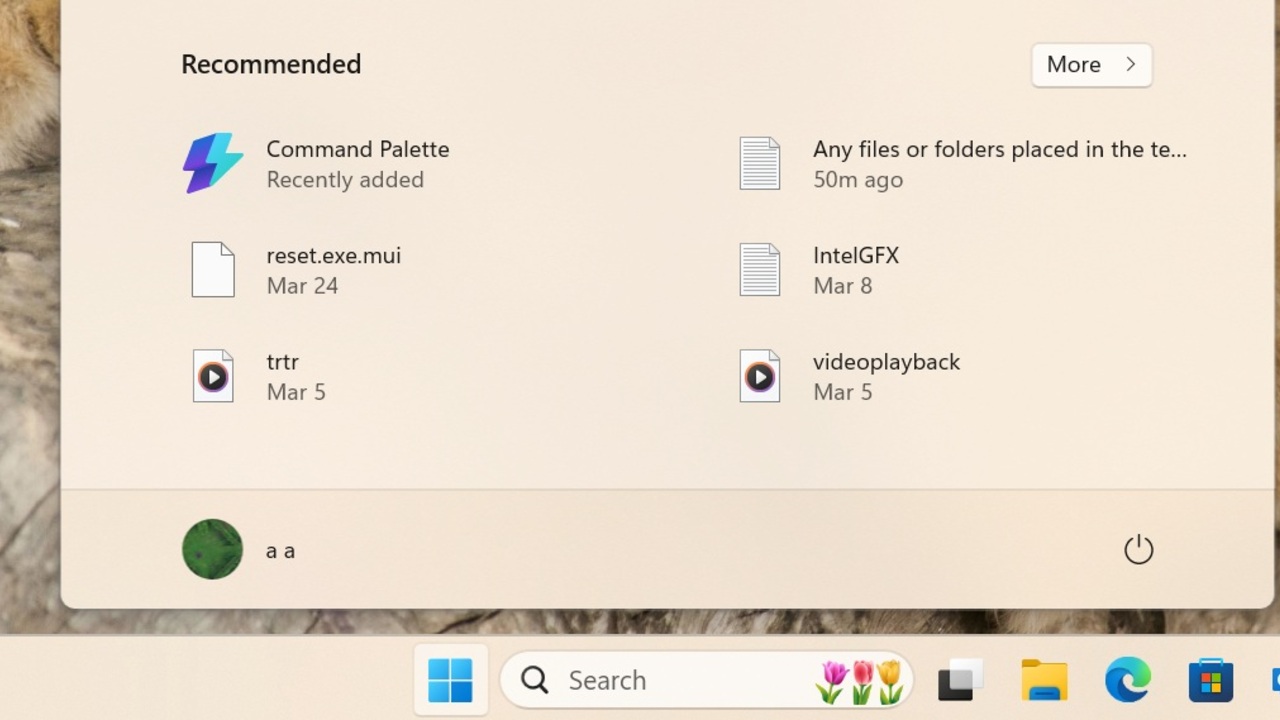This screenshot has height=720, width=1280.
Task: Open the IntelGFX document
Action: pyautogui.click(x=856, y=269)
